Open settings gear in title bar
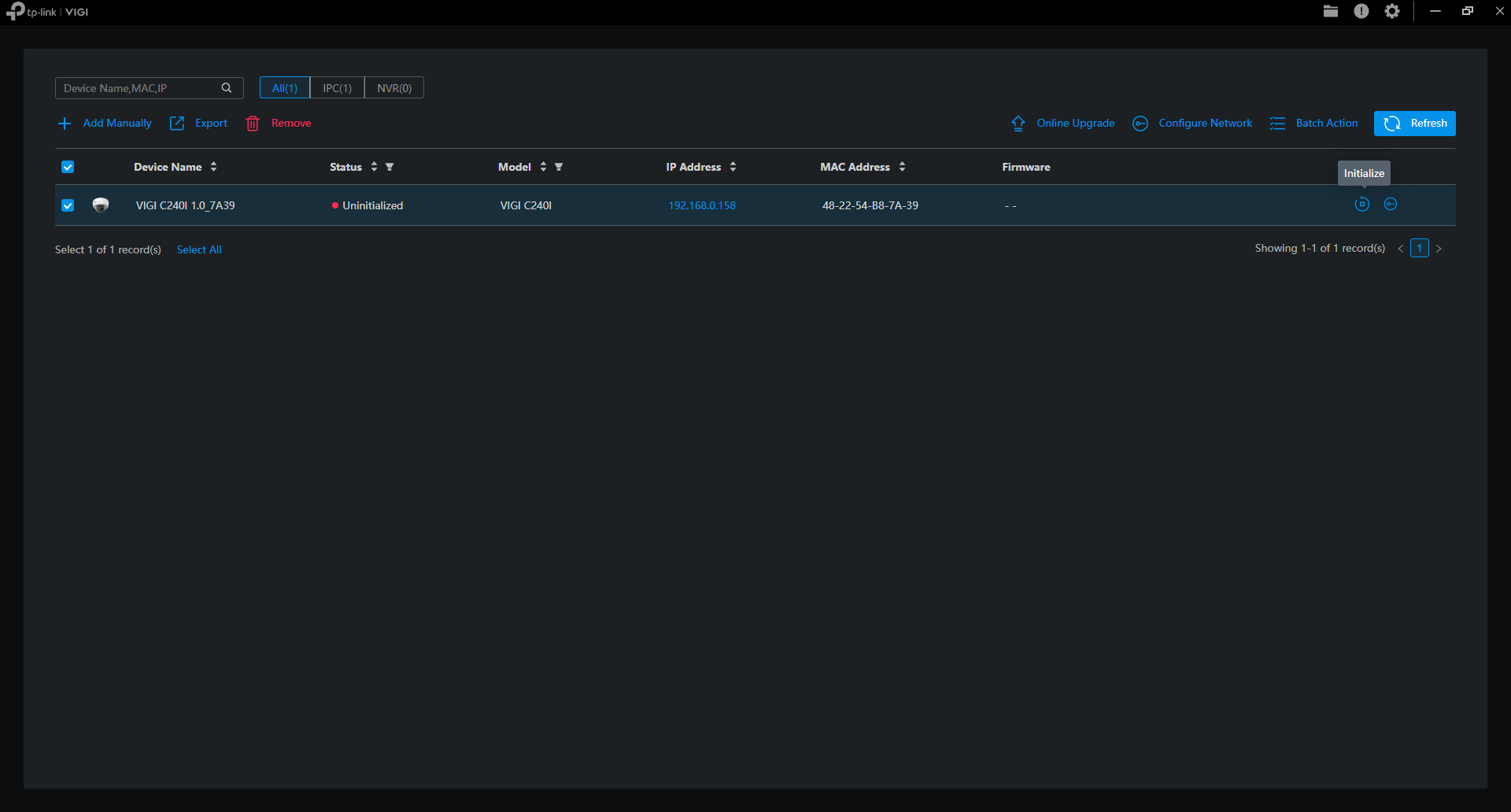 1392,11
